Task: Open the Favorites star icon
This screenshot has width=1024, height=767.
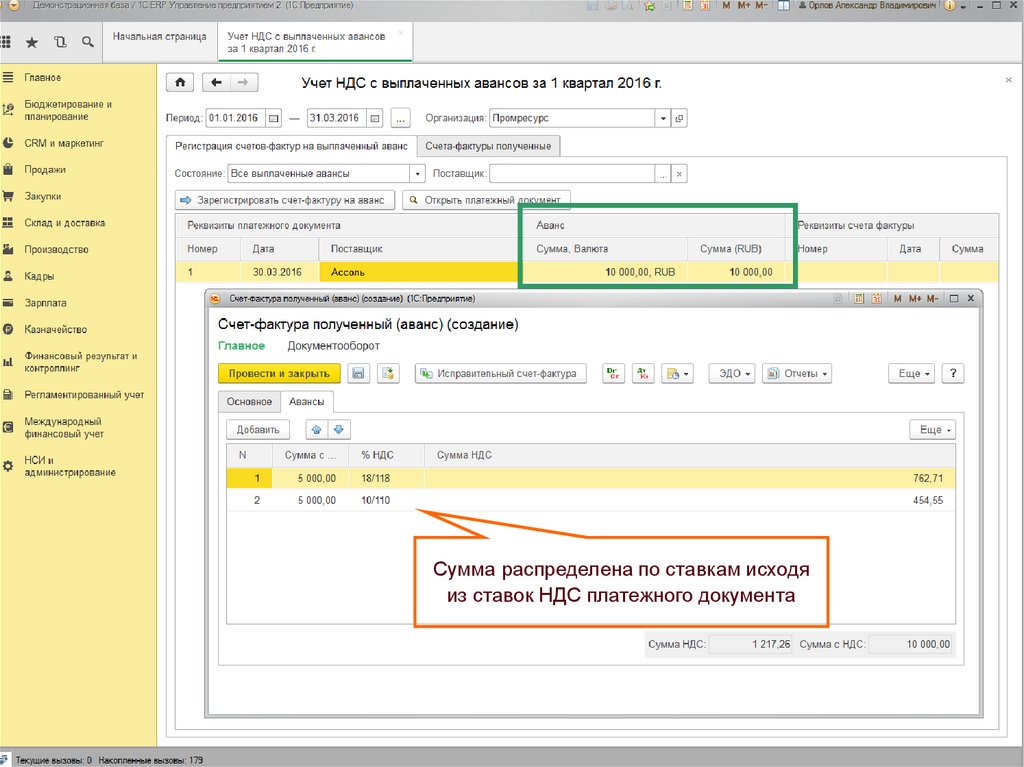Action: pyautogui.click(x=32, y=42)
